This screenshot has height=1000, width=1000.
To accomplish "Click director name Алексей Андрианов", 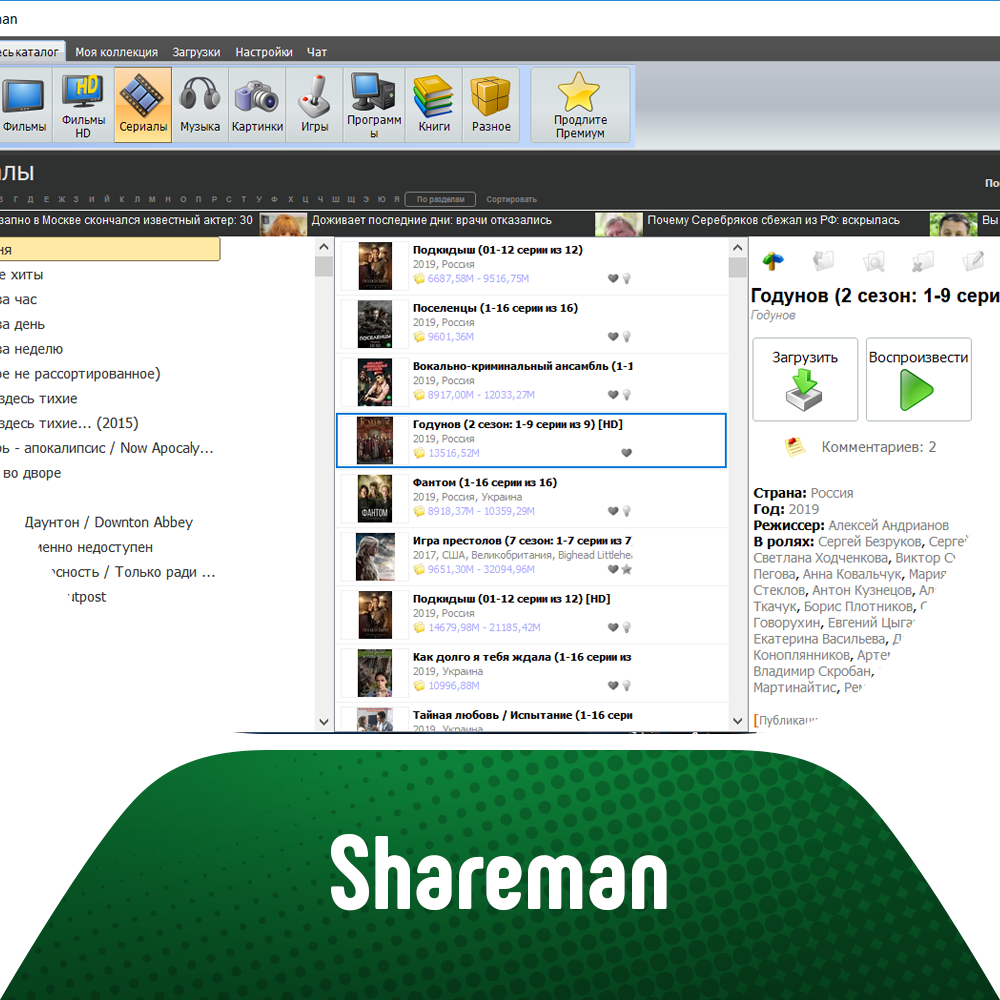I will (x=888, y=526).
